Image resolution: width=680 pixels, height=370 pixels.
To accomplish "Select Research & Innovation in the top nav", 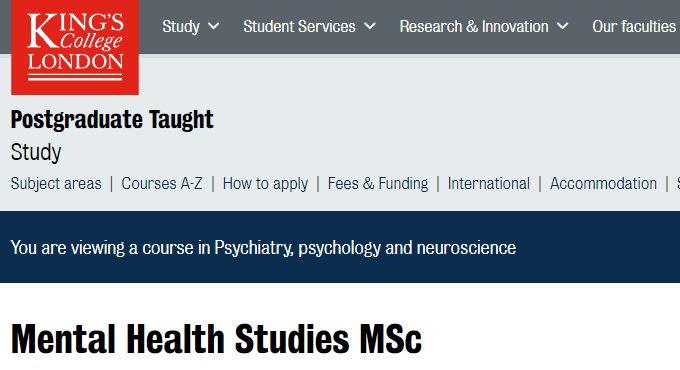I will click(x=474, y=26).
